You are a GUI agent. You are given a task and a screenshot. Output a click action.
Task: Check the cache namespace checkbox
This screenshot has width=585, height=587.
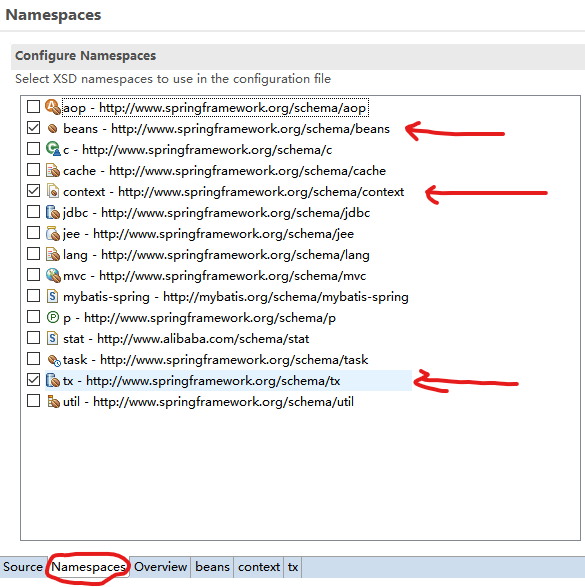33,170
